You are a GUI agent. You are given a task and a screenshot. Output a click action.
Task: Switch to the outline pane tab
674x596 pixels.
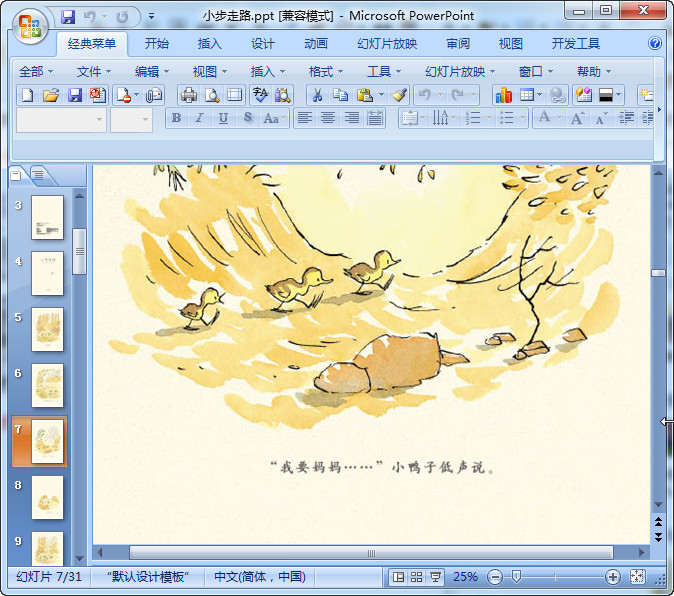point(39,175)
